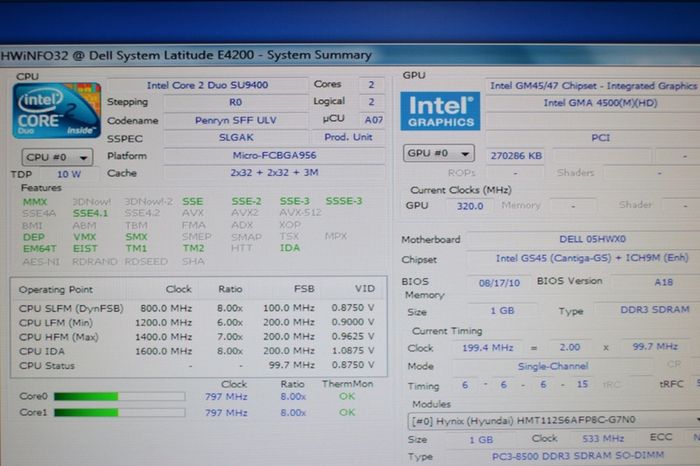This screenshot has height=466, width=700.
Task: Click the memory clock 199.4 MHz value
Action: point(488,348)
